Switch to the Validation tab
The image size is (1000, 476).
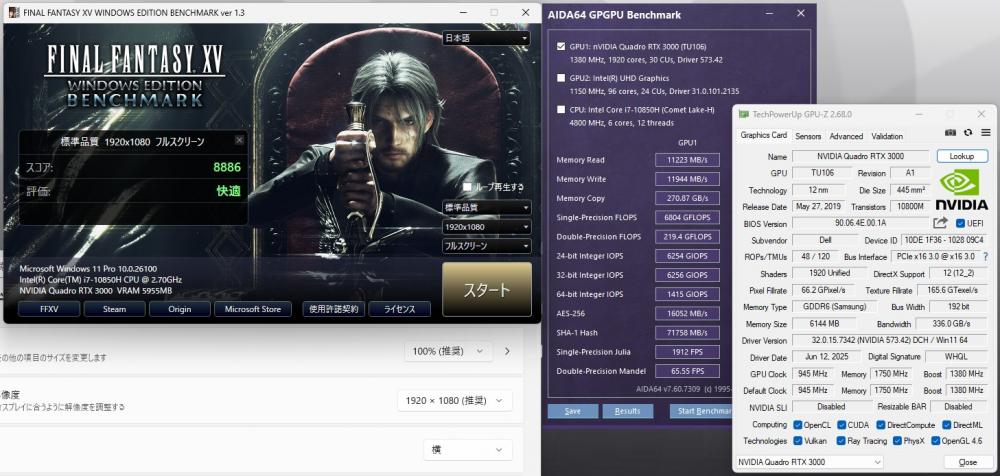[x=887, y=136]
